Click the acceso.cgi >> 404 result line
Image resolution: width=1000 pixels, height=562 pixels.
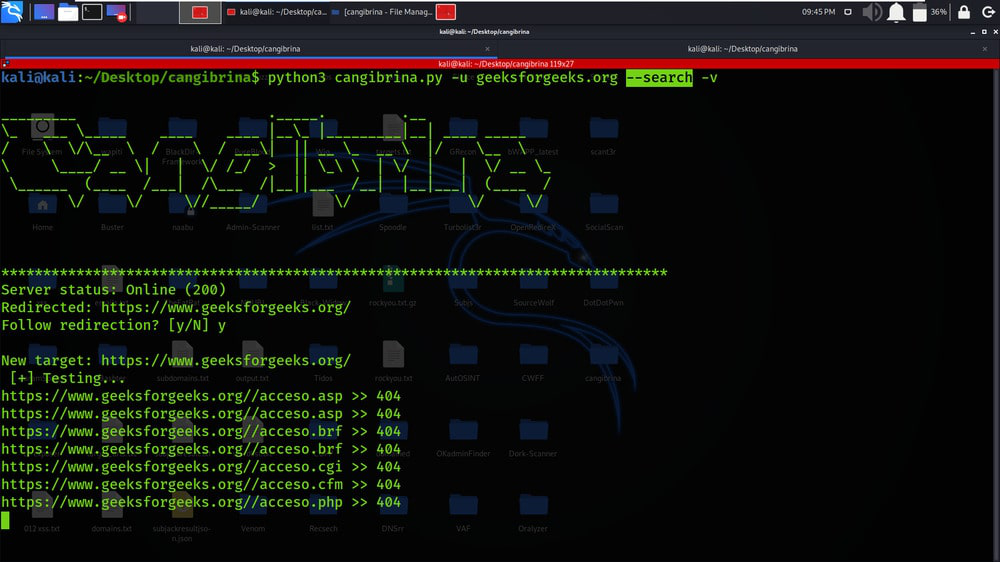[201, 467]
